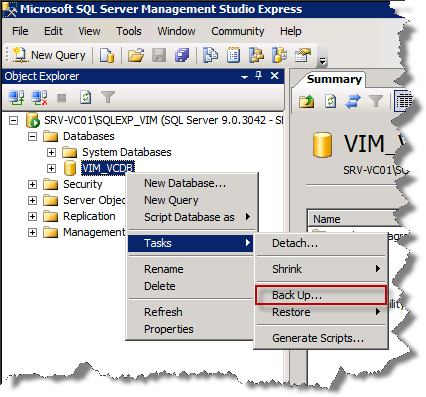
Task: Click Object Explorer filter funnel icon
Action: [x=108, y=98]
